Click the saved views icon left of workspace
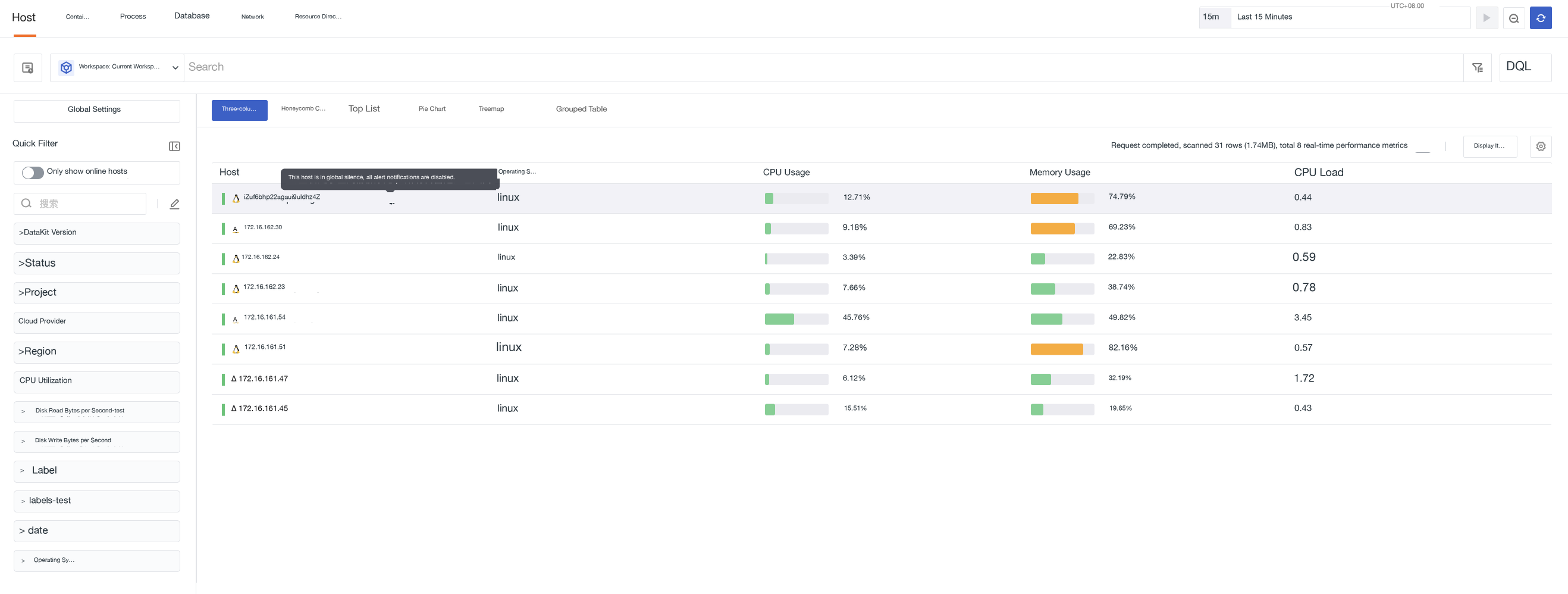The image size is (1568, 594). coord(28,68)
